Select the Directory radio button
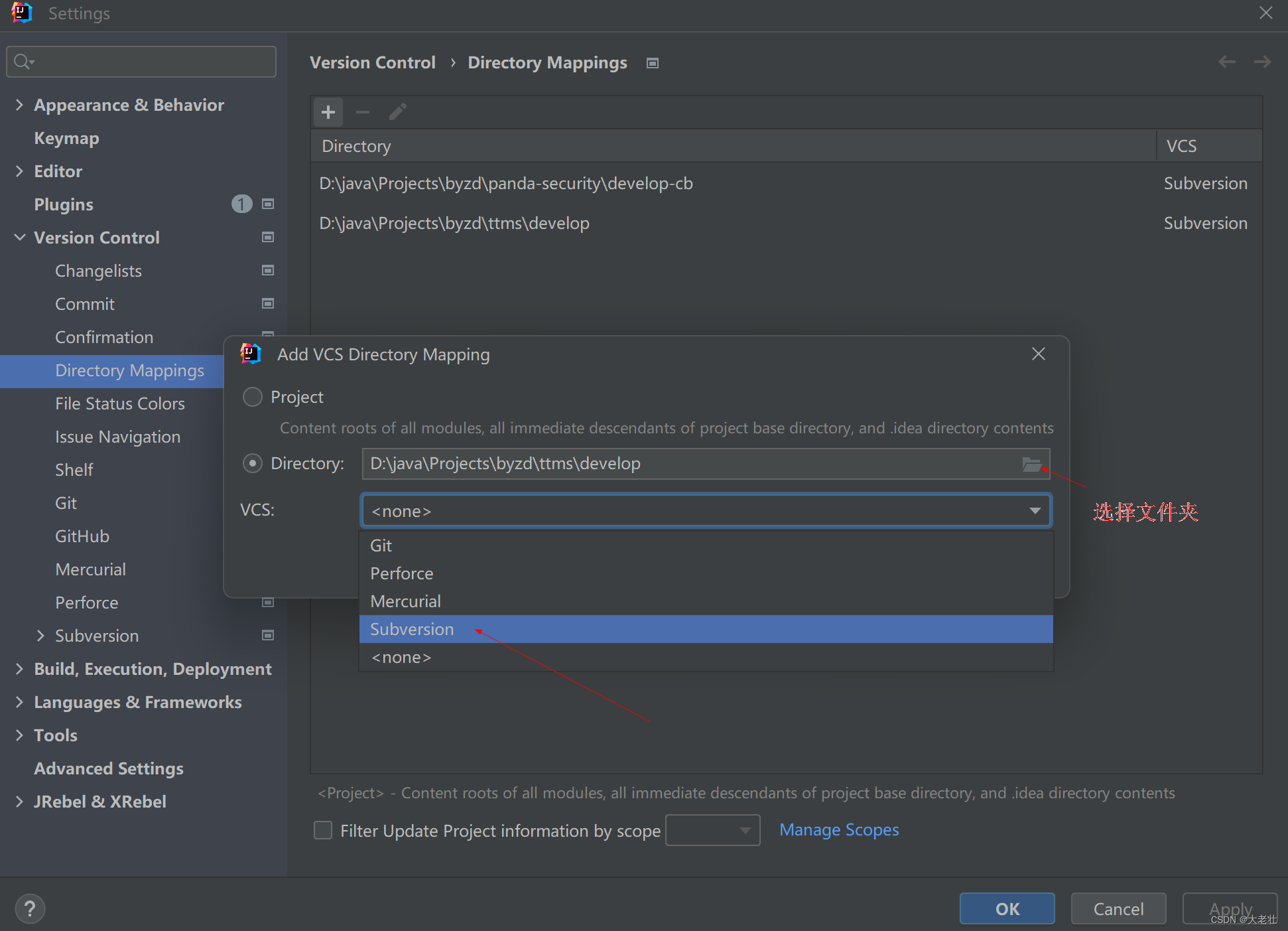 [253, 463]
